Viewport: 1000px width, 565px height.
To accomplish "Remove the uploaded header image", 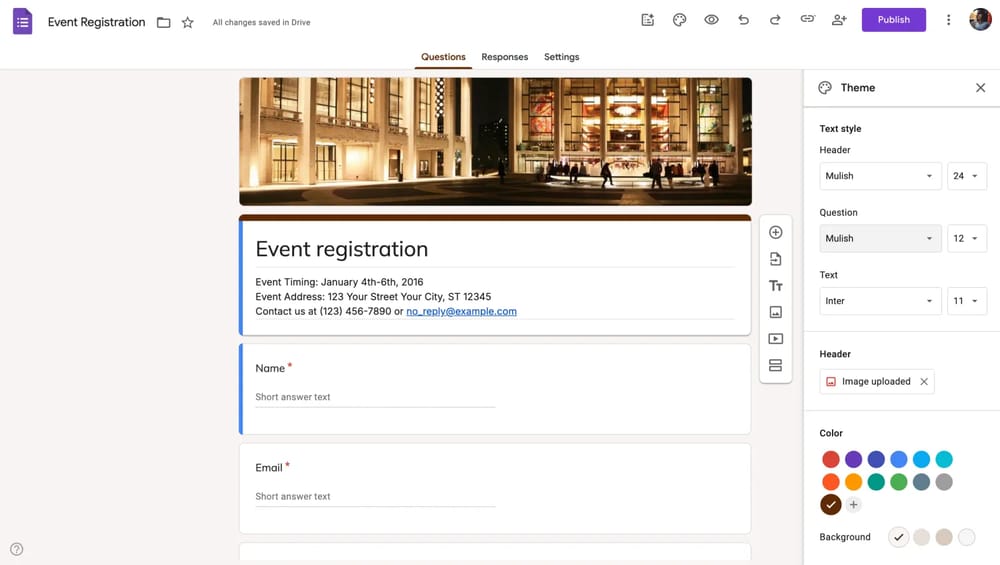I will coord(924,381).
